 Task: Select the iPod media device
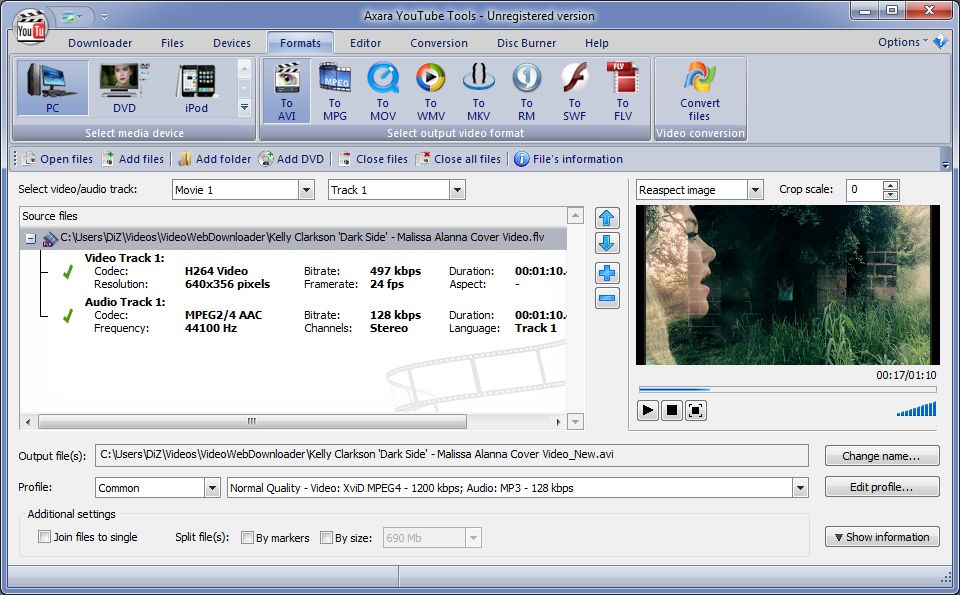click(197, 88)
